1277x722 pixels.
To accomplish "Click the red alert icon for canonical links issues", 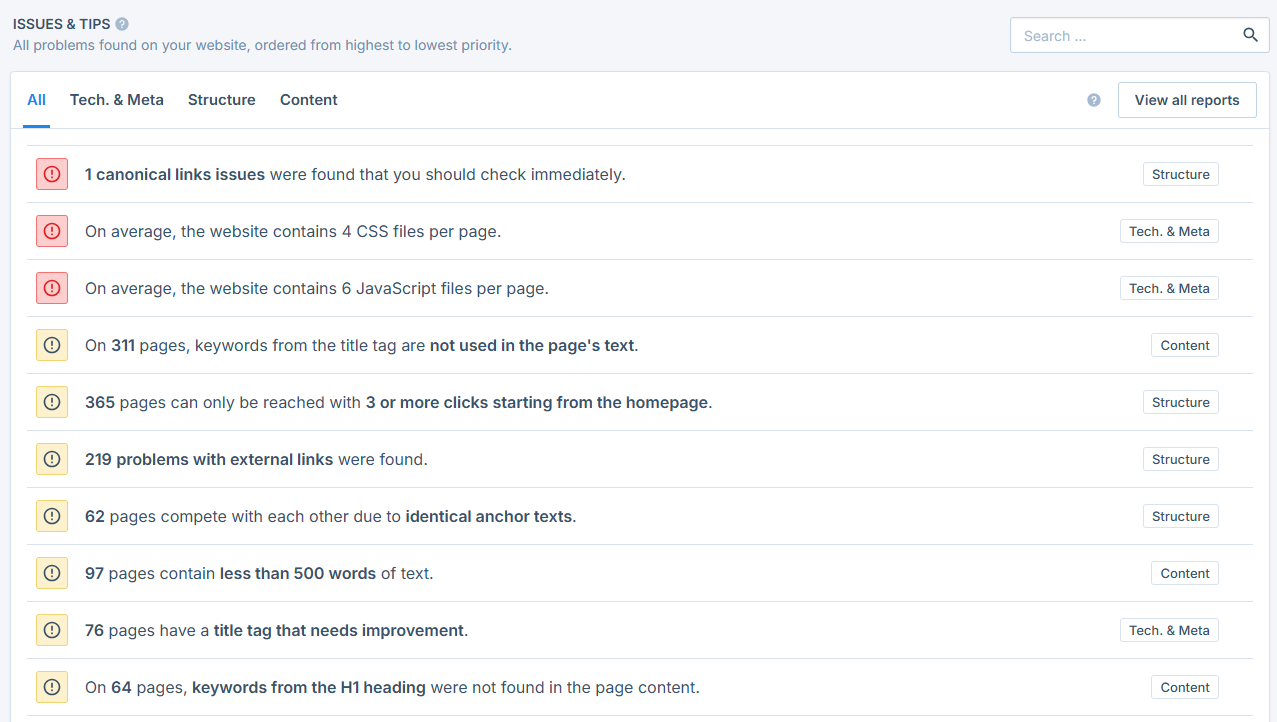I will point(52,174).
